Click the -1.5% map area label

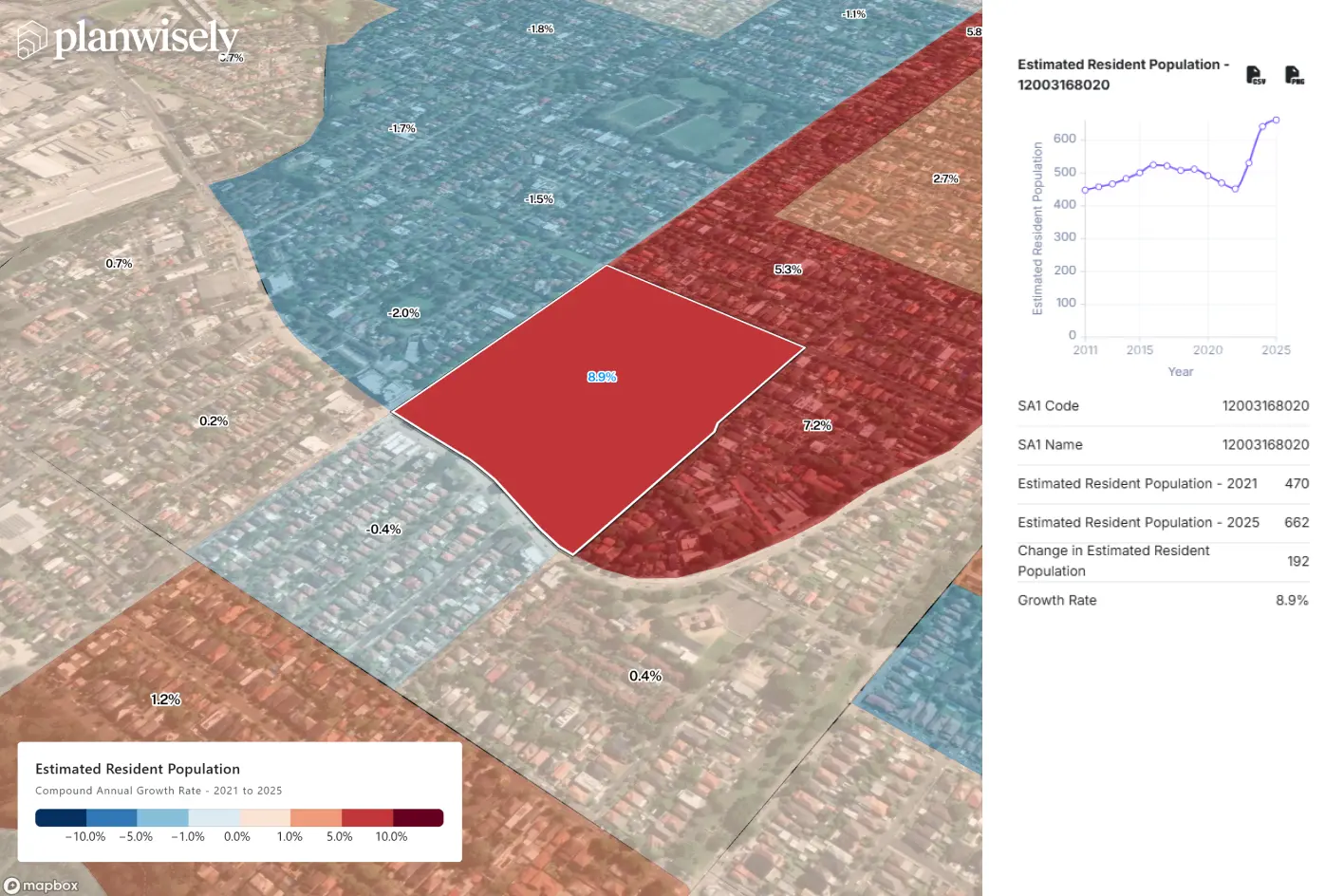pos(539,199)
